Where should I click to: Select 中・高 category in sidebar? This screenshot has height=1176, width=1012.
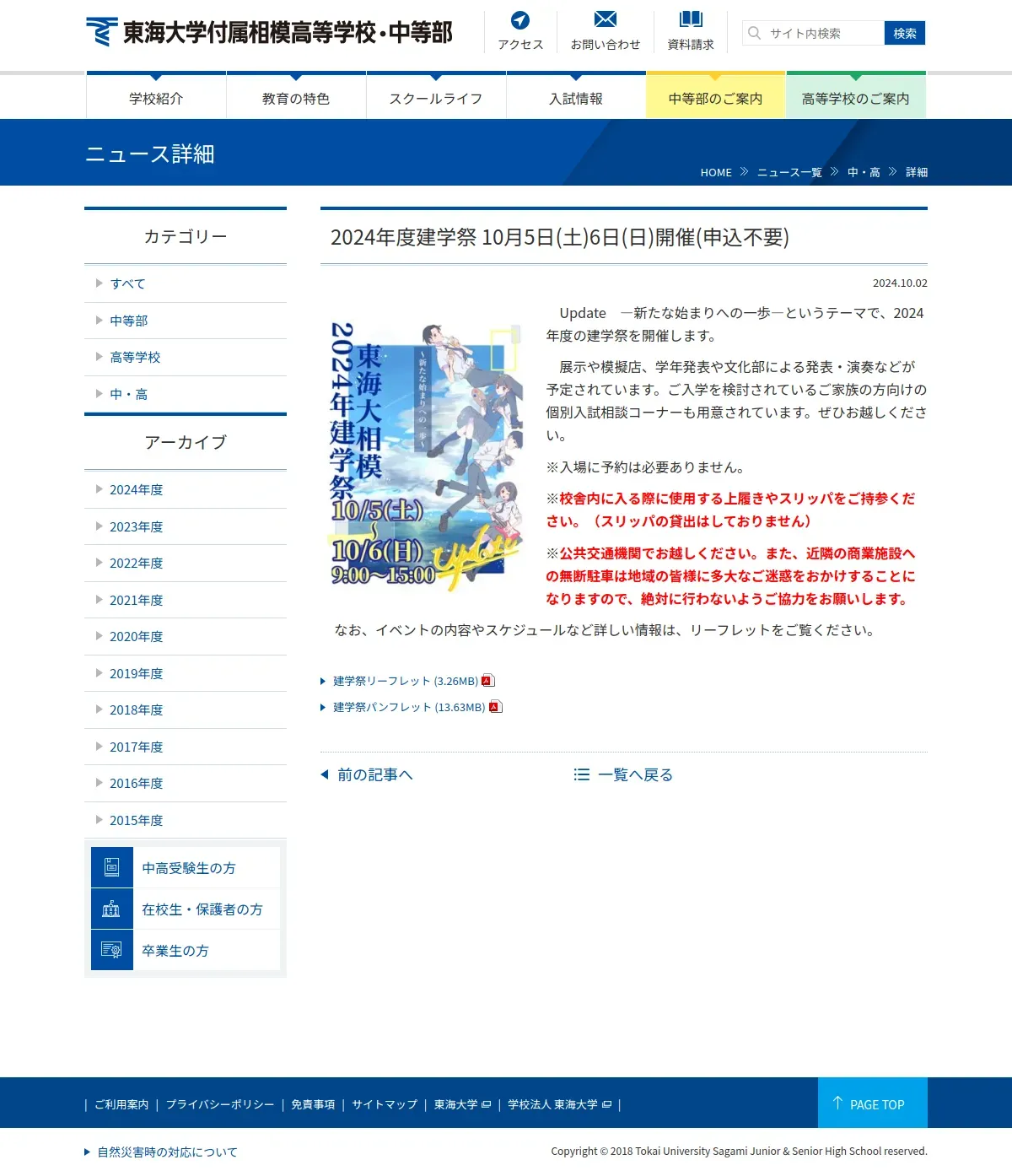tap(186, 394)
